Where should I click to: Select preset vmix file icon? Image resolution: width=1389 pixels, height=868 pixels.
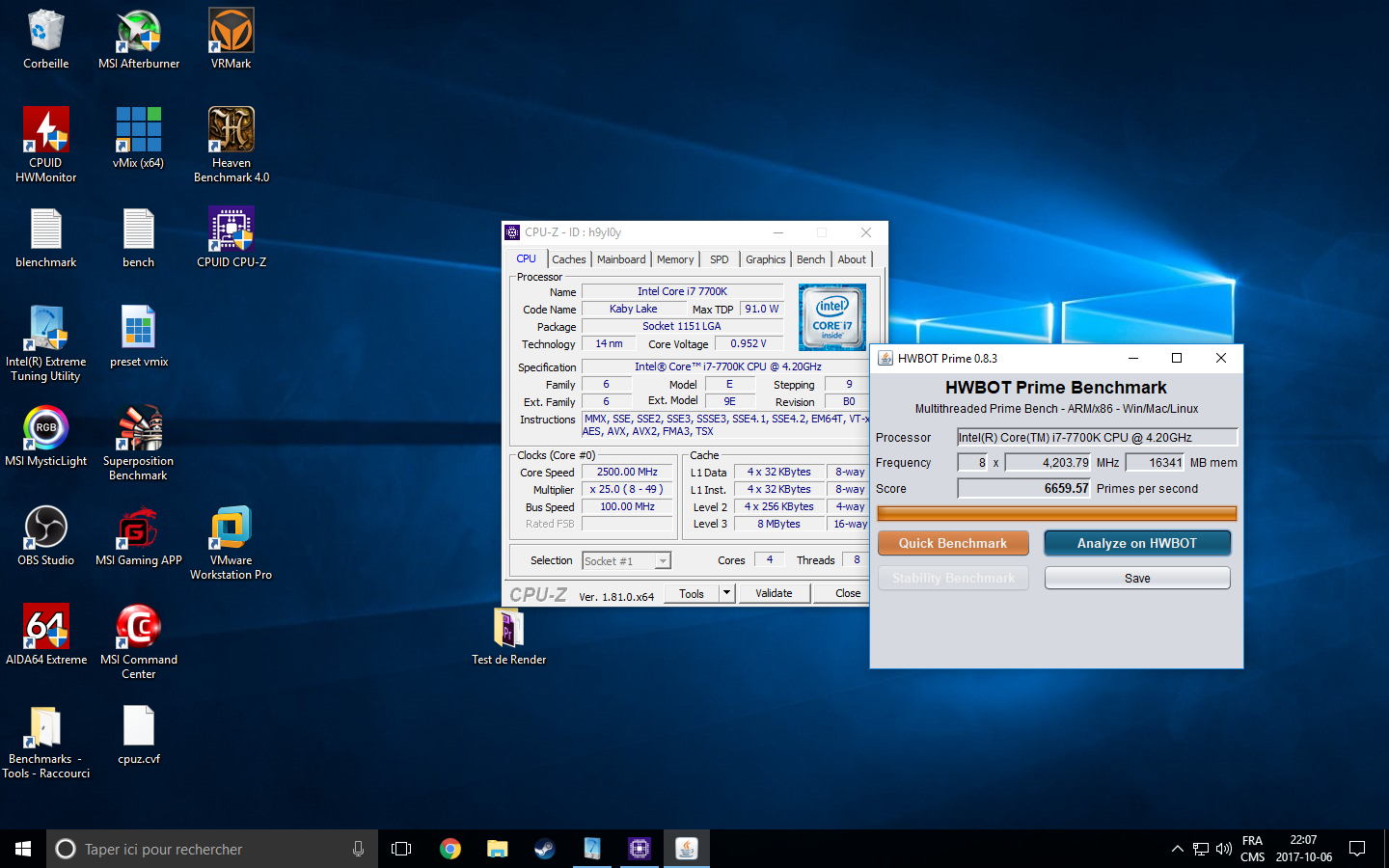point(138,337)
